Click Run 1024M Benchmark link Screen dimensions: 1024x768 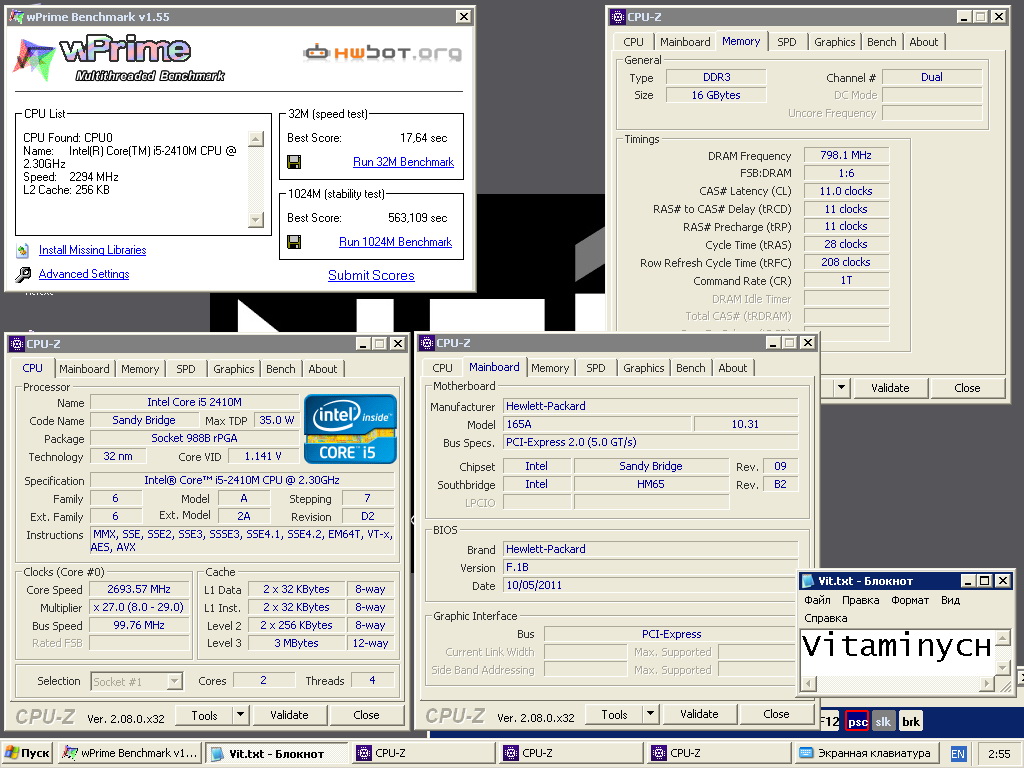click(x=395, y=242)
